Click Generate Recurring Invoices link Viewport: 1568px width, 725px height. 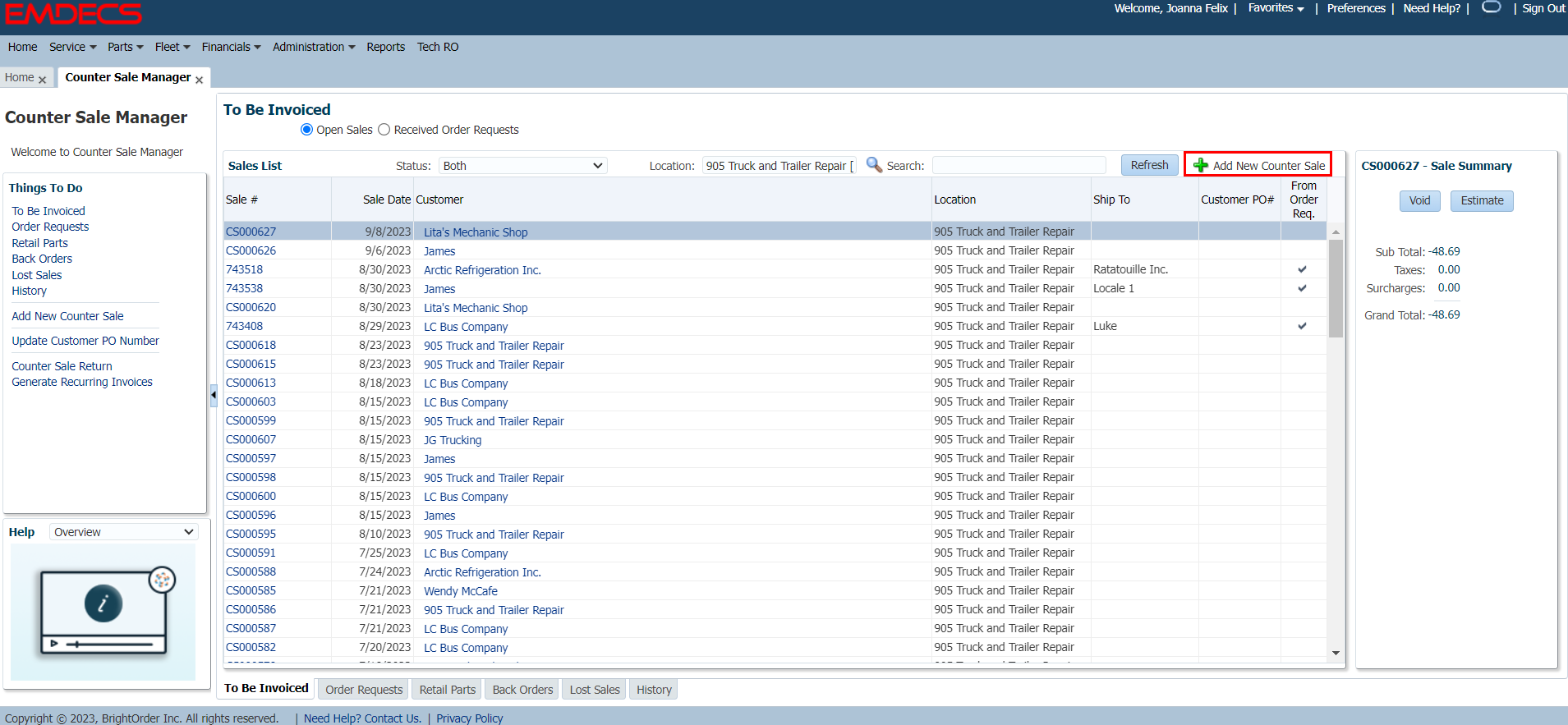(82, 382)
